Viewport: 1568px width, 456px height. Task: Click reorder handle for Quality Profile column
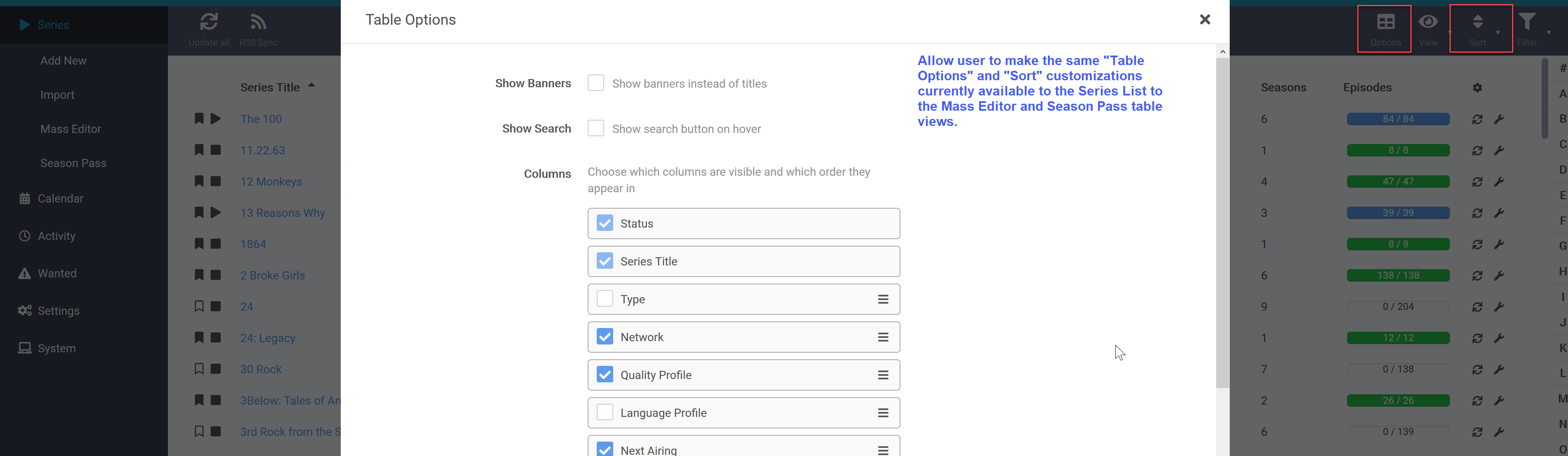pos(883,375)
